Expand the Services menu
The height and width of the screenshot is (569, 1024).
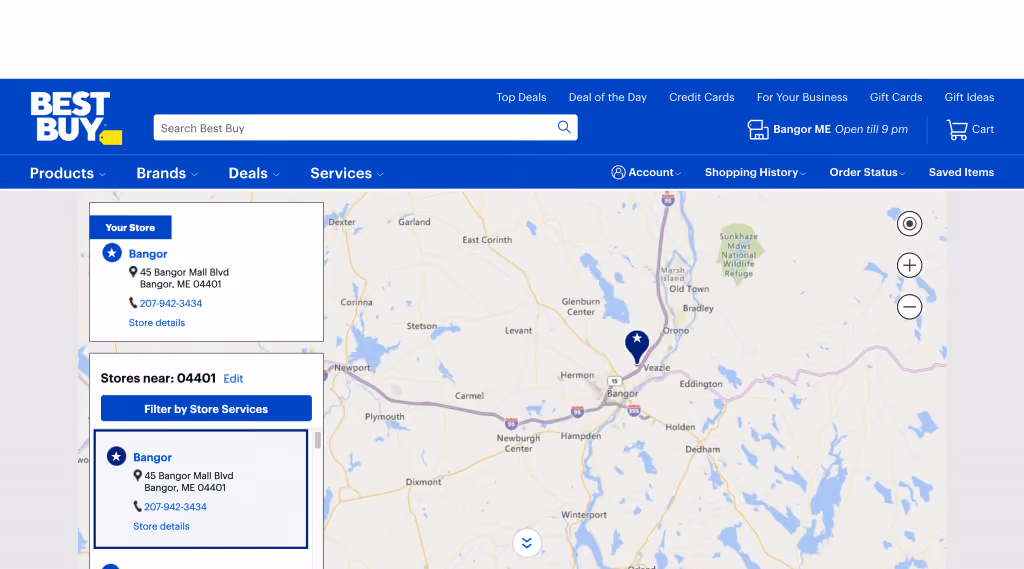point(347,173)
